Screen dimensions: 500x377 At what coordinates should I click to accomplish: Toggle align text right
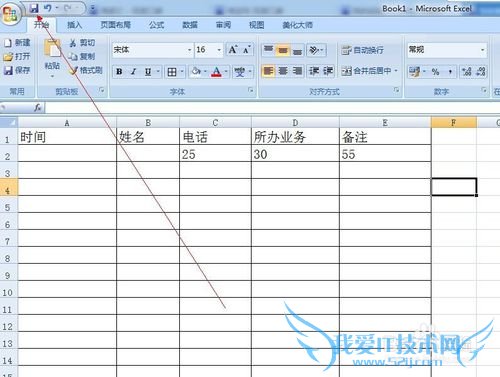point(297,71)
